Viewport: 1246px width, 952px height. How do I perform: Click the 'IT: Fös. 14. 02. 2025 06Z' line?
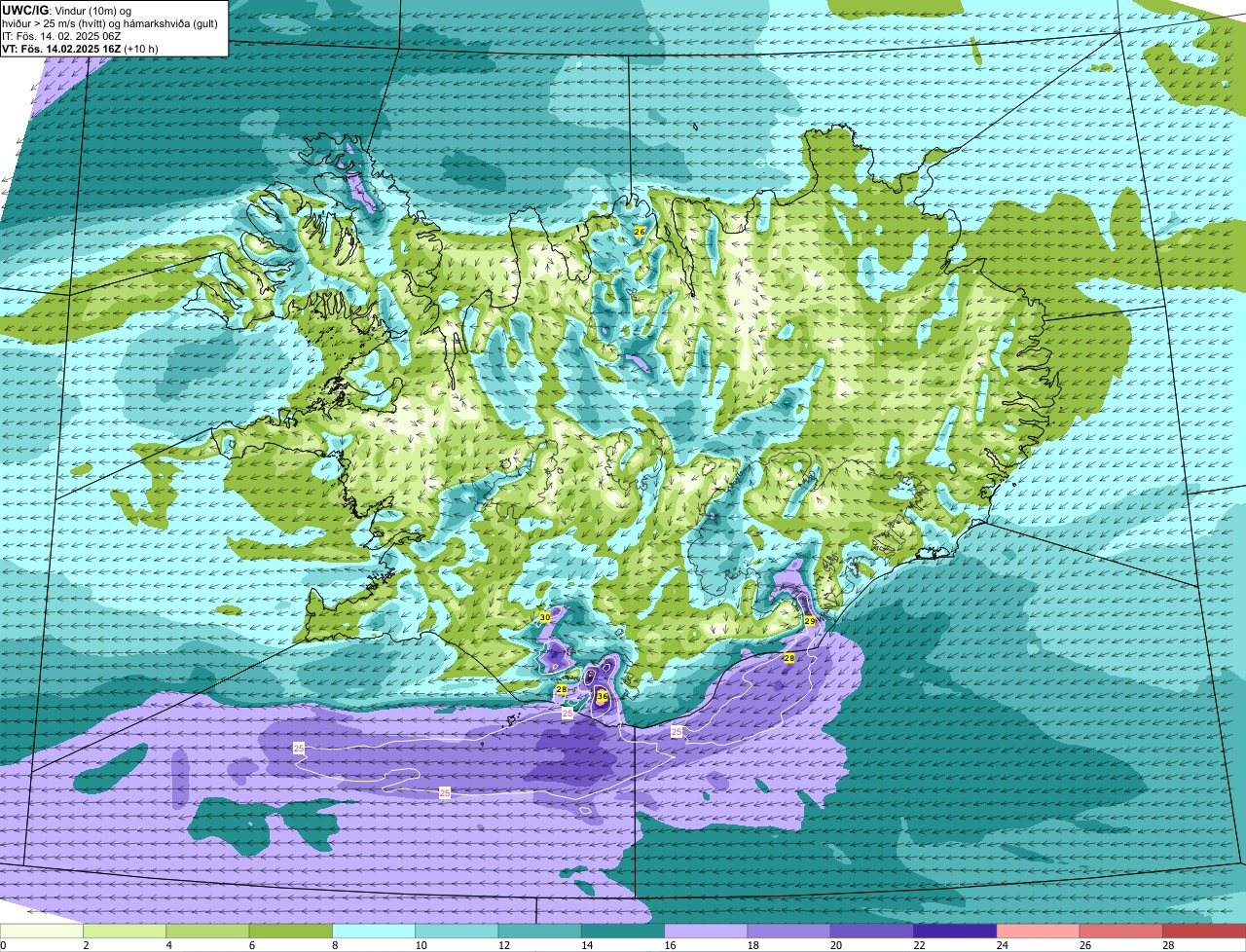click(61, 36)
